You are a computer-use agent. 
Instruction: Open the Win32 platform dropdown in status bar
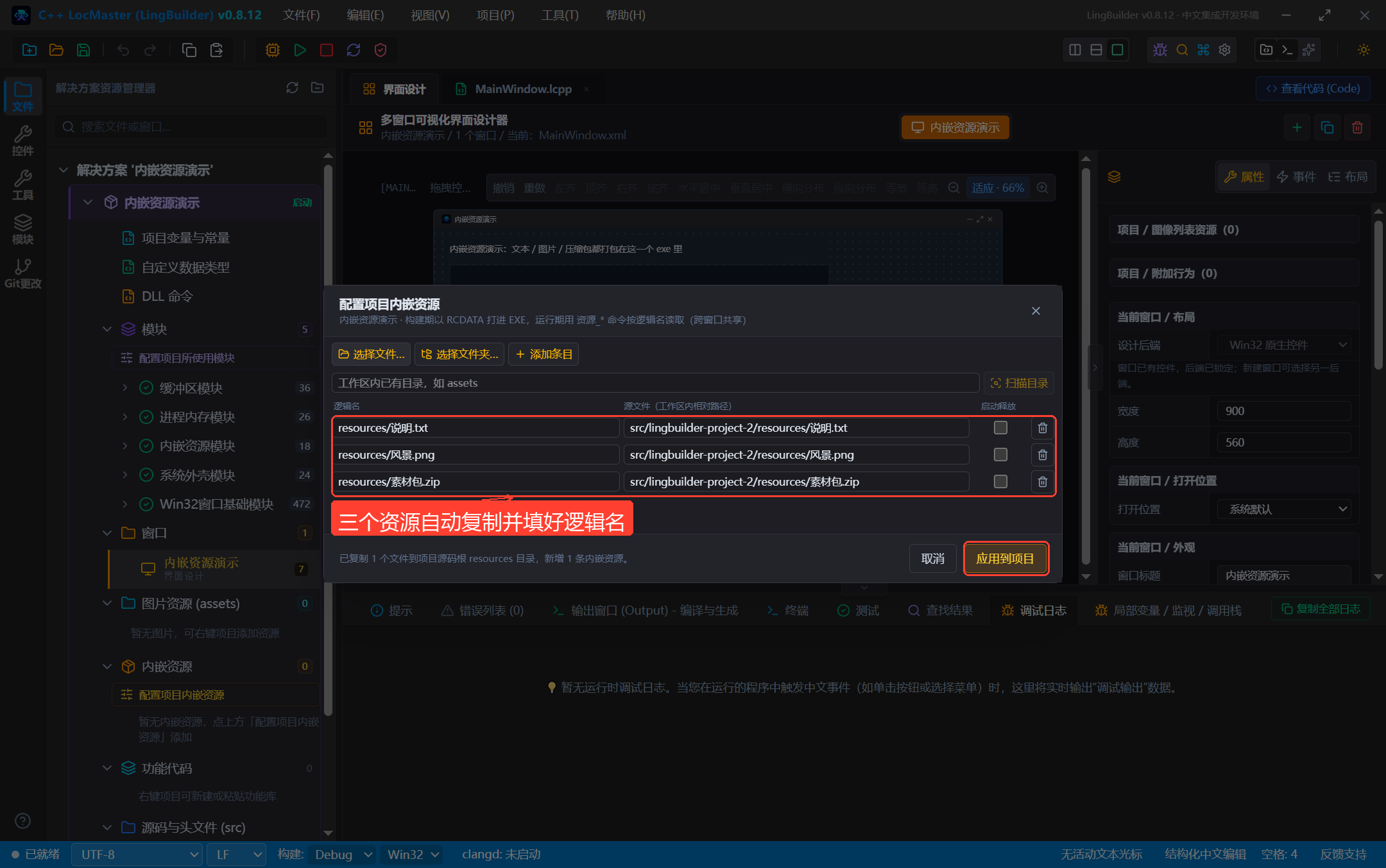[413, 855]
